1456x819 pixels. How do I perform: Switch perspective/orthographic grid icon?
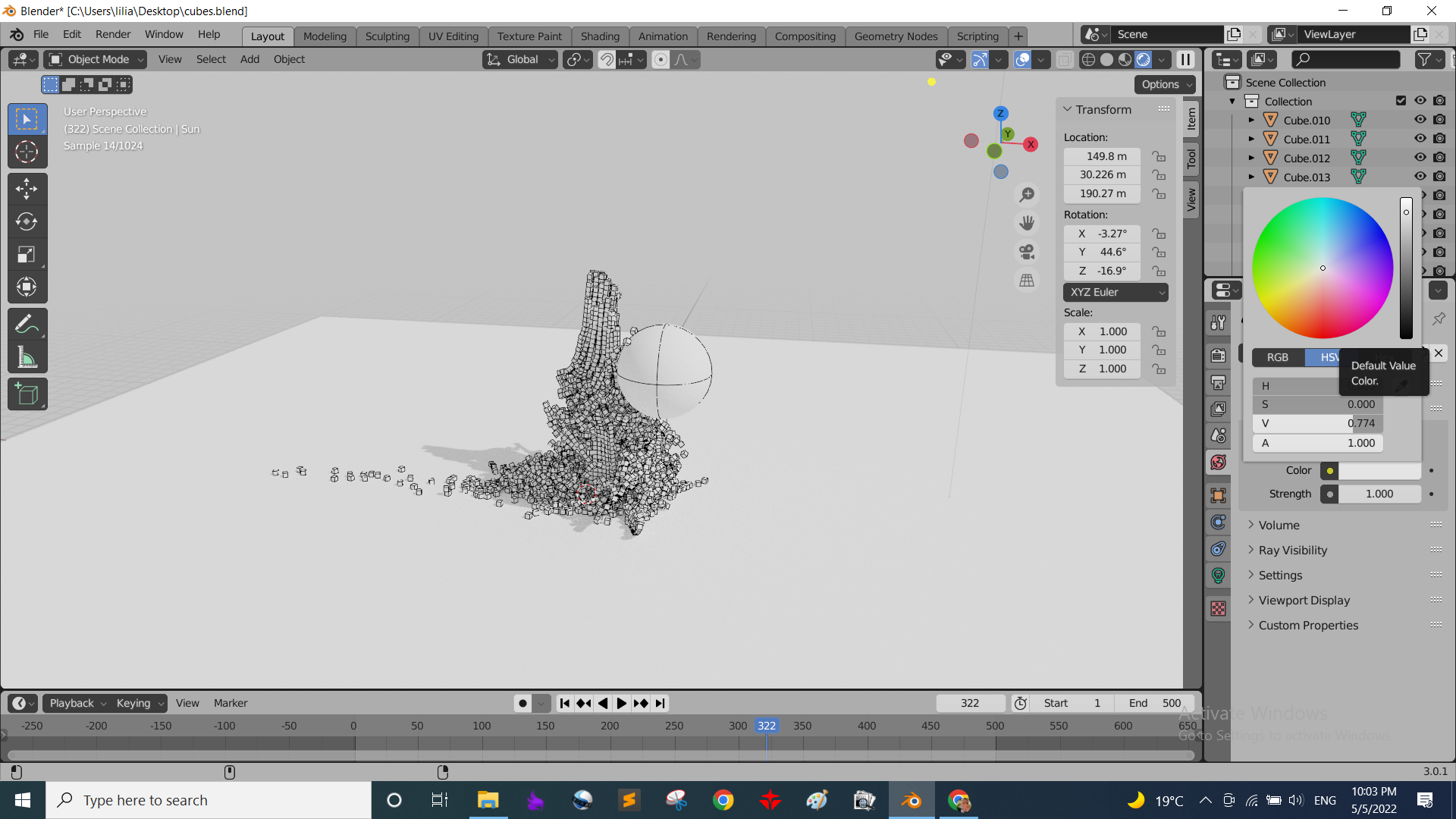click(1027, 281)
